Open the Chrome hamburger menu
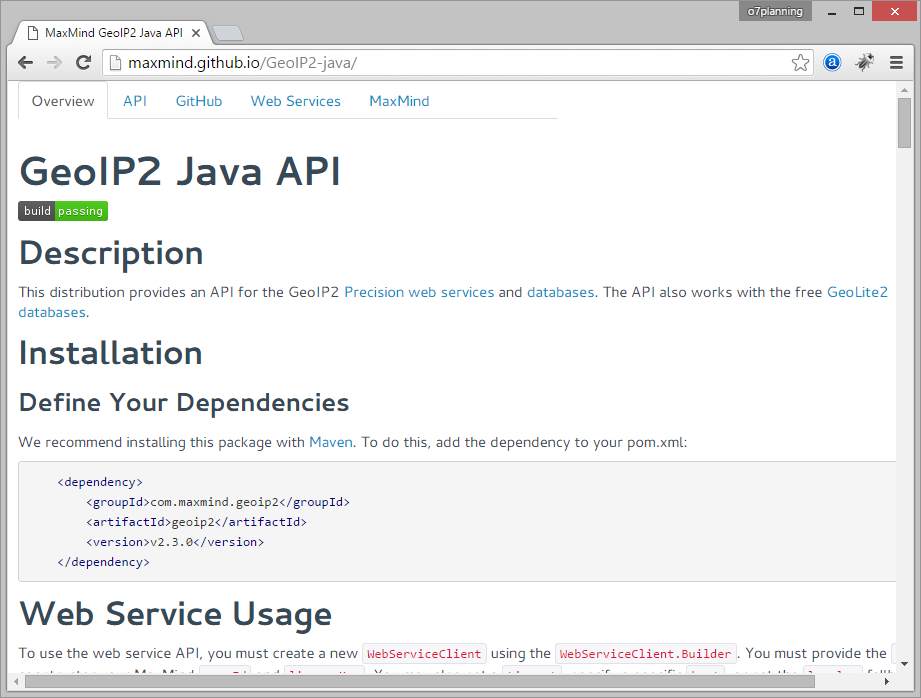Viewport: 921px width, 698px height. pyautogui.click(x=896, y=62)
